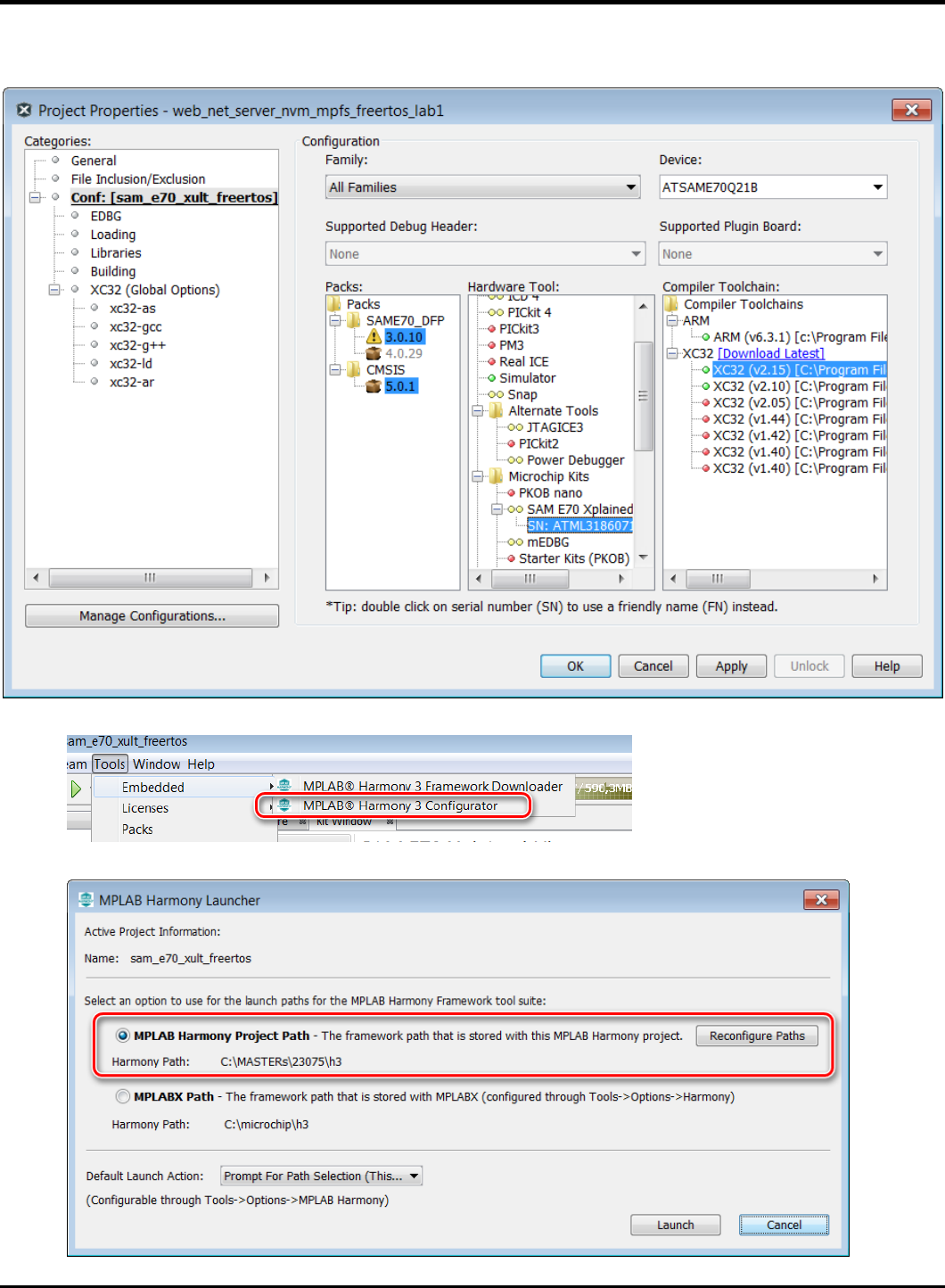
Task: Click the Packs folder icon
Action: click(334, 304)
